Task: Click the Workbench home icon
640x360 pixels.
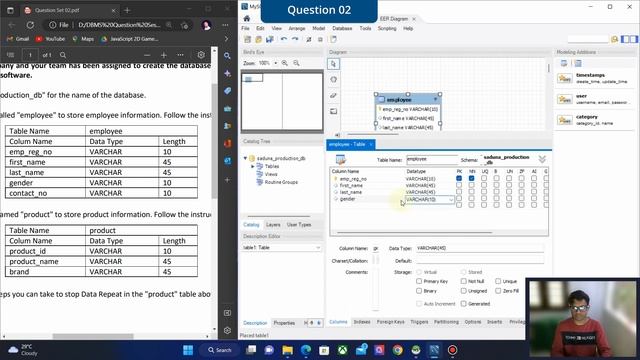Action: point(247,18)
